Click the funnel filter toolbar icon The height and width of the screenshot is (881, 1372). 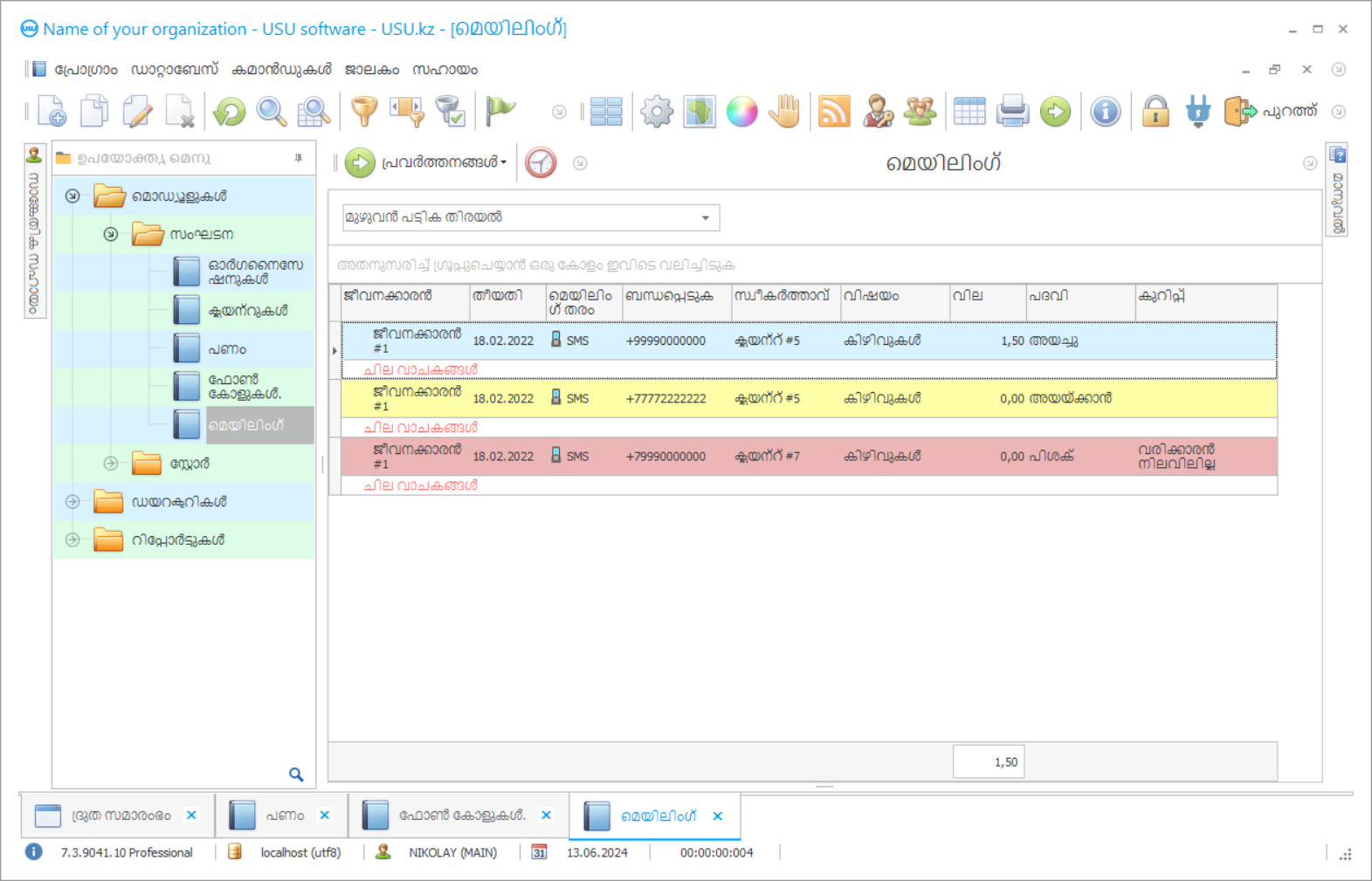pyautogui.click(x=364, y=112)
